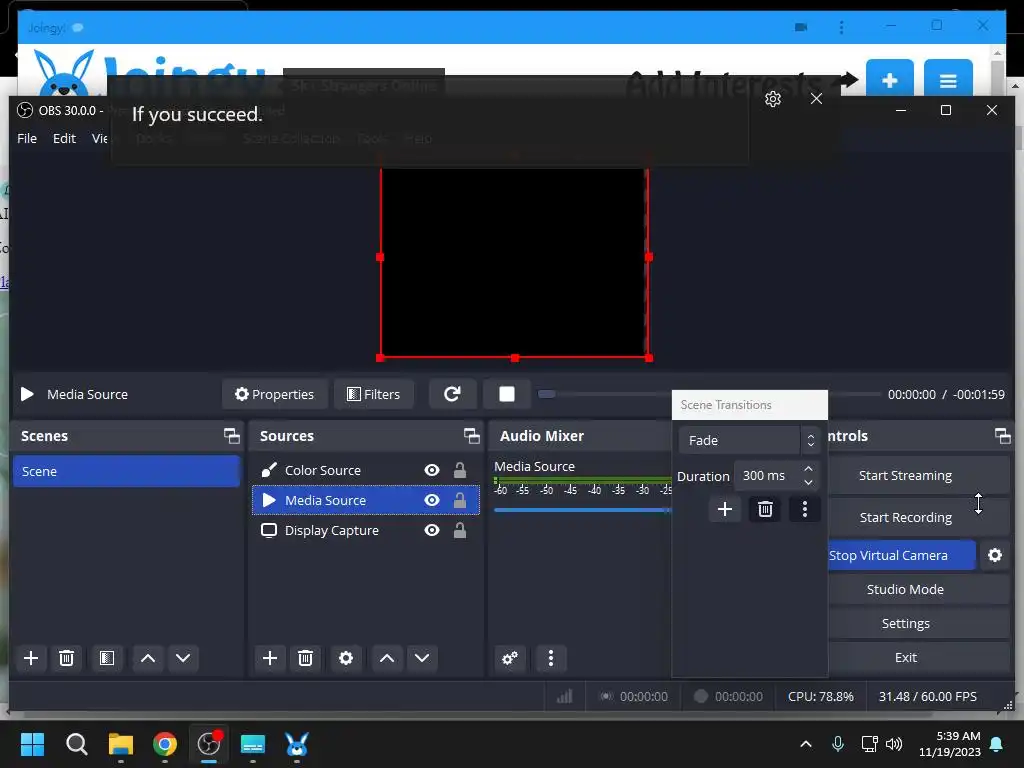Toggle visibility of Display Capture
The width and height of the screenshot is (1024, 768).
[x=432, y=530]
